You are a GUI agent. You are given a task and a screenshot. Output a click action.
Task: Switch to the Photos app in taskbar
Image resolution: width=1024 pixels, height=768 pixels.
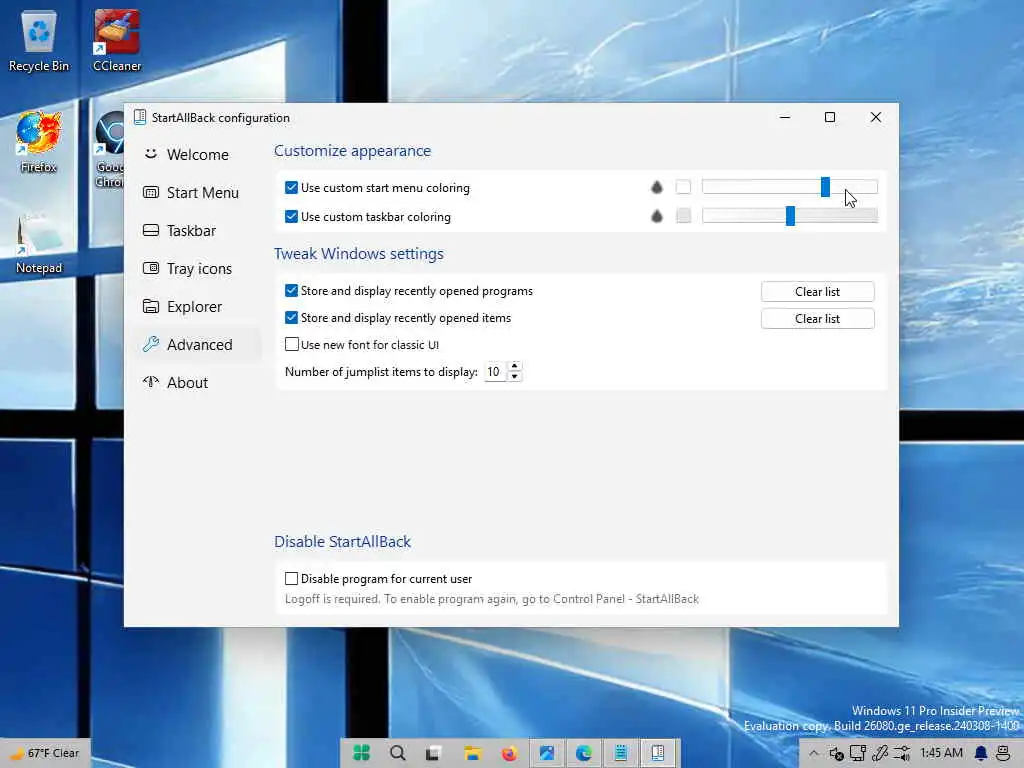click(547, 753)
